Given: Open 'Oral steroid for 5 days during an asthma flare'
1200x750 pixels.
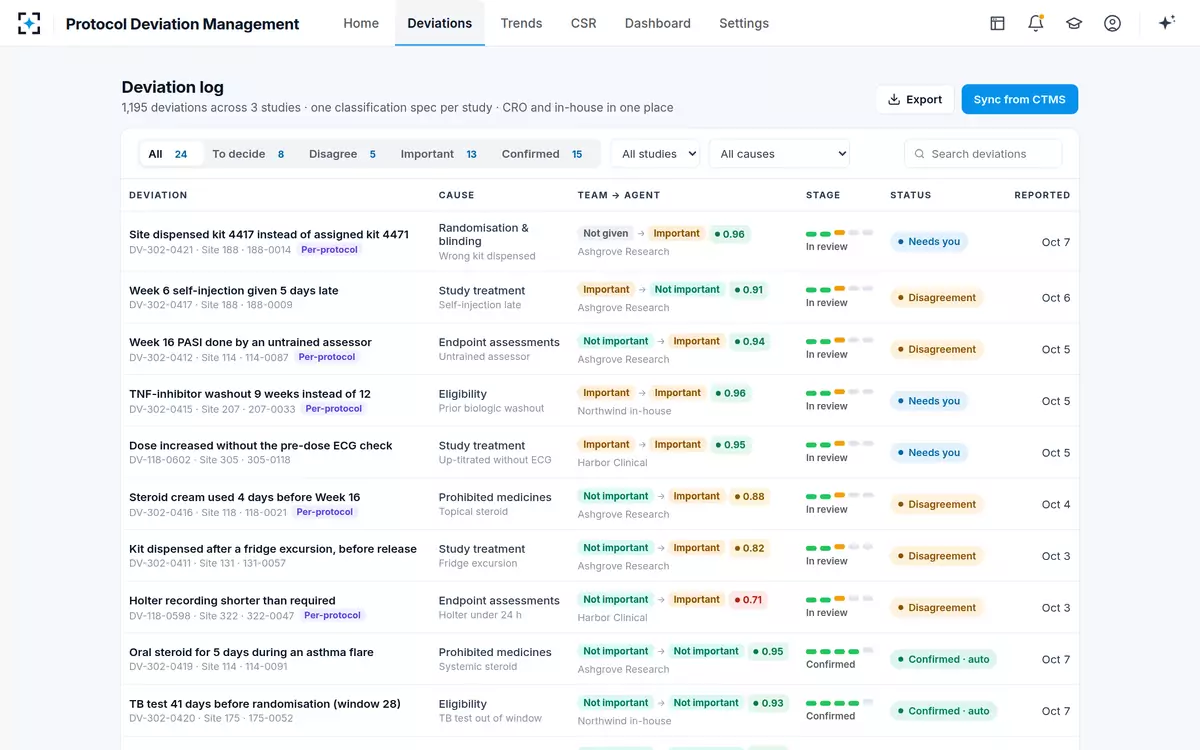Looking at the screenshot, I should (x=251, y=652).
